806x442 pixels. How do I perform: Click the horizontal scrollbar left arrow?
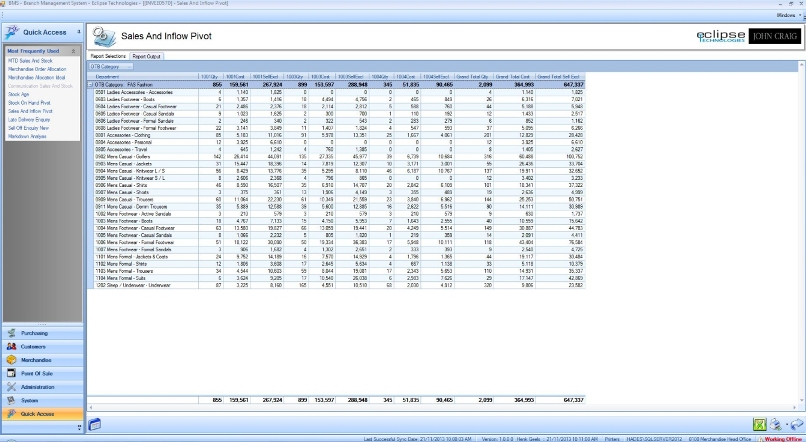91,407
